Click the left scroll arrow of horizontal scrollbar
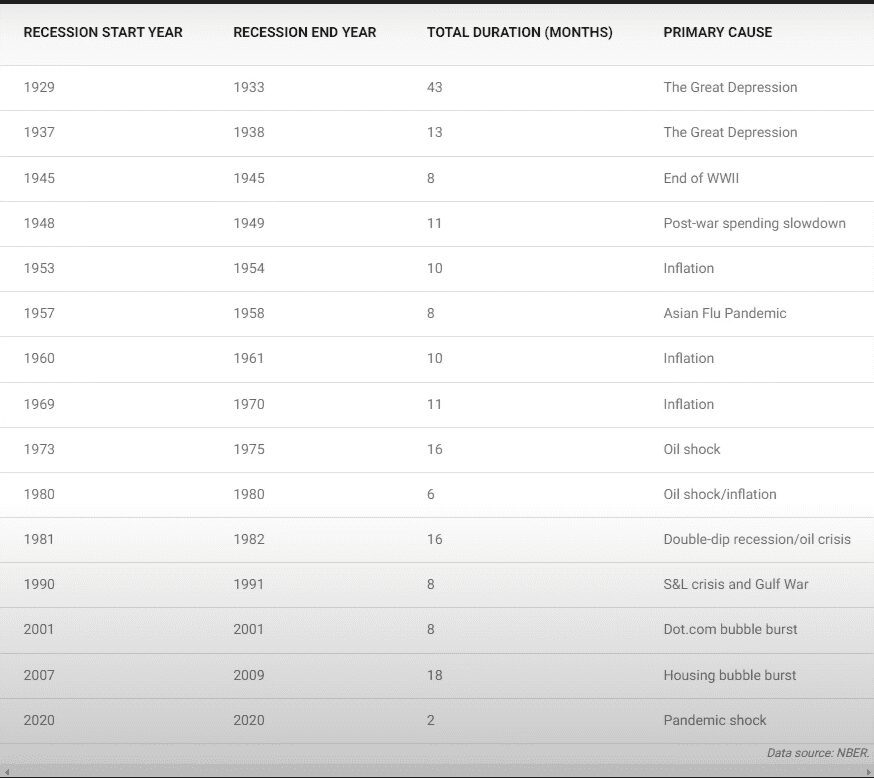 click(x=6, y=771)
